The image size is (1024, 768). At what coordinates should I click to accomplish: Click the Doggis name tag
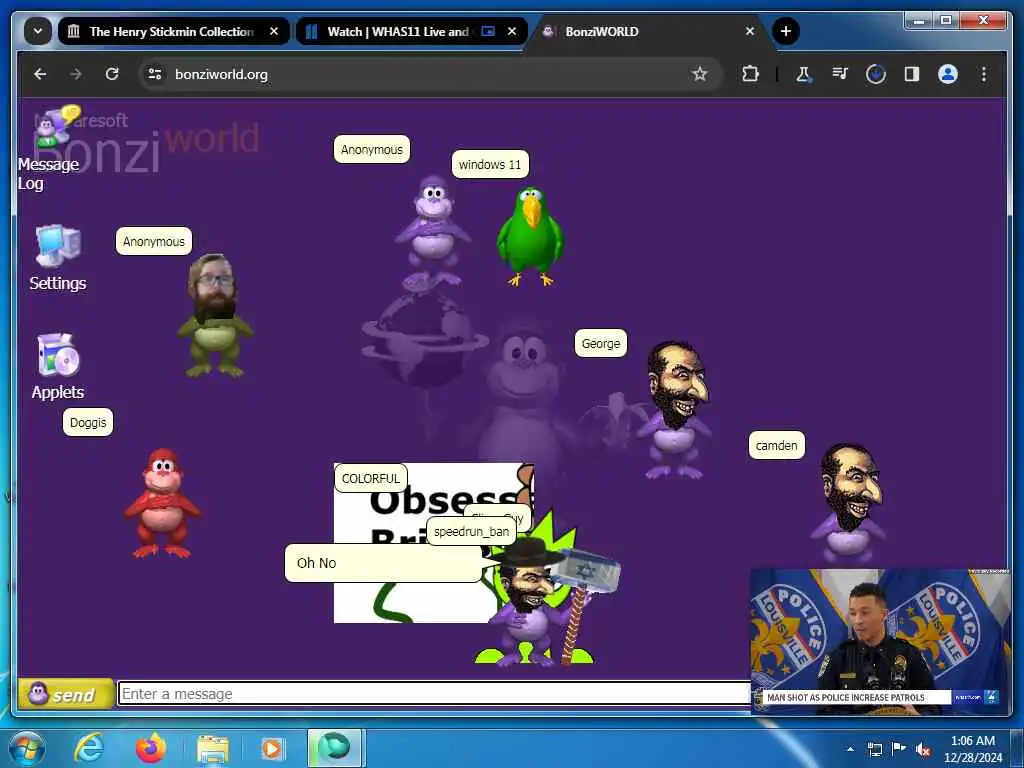pos(88,423)
